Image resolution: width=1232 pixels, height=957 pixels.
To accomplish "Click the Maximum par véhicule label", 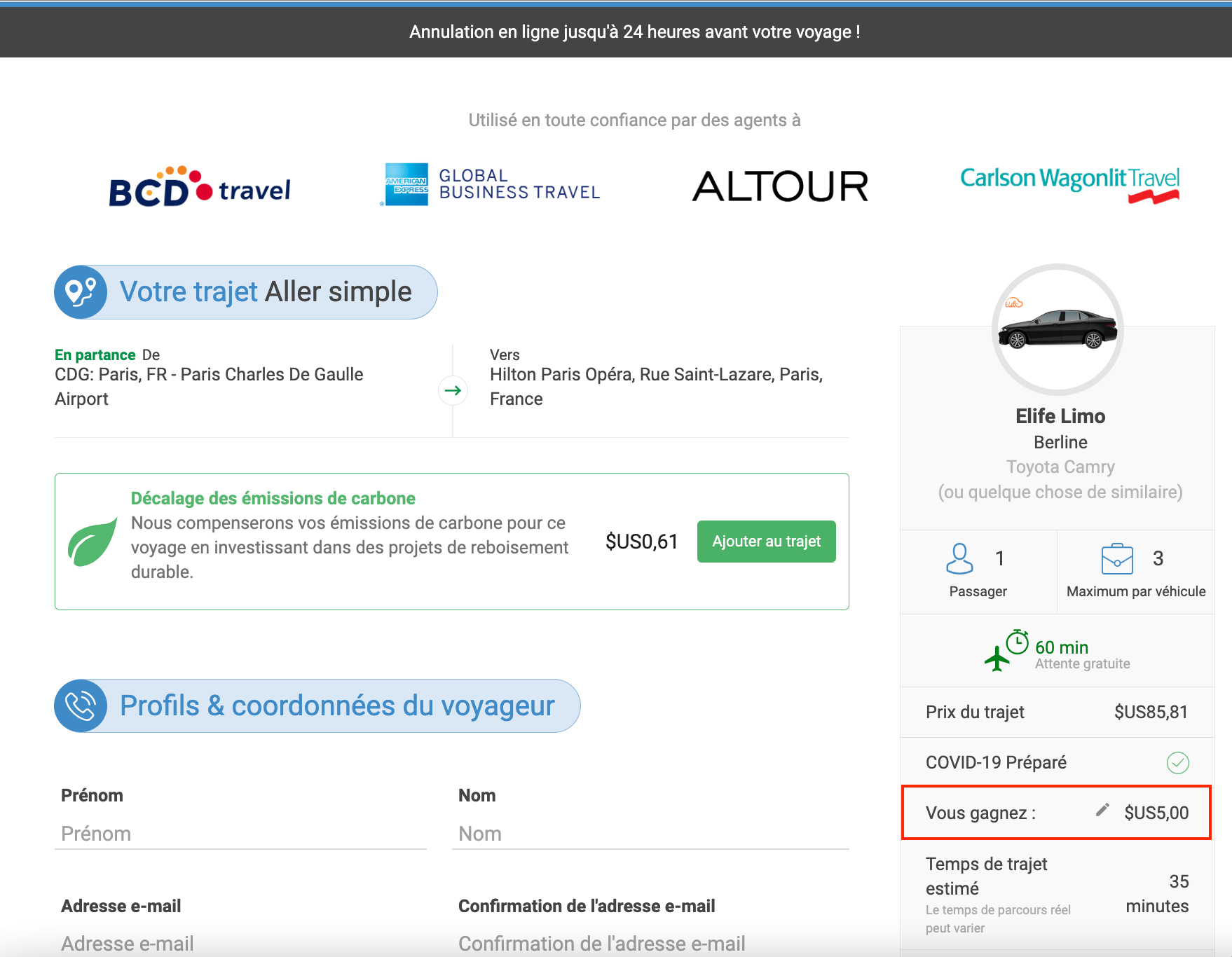I will [1136, 591].
